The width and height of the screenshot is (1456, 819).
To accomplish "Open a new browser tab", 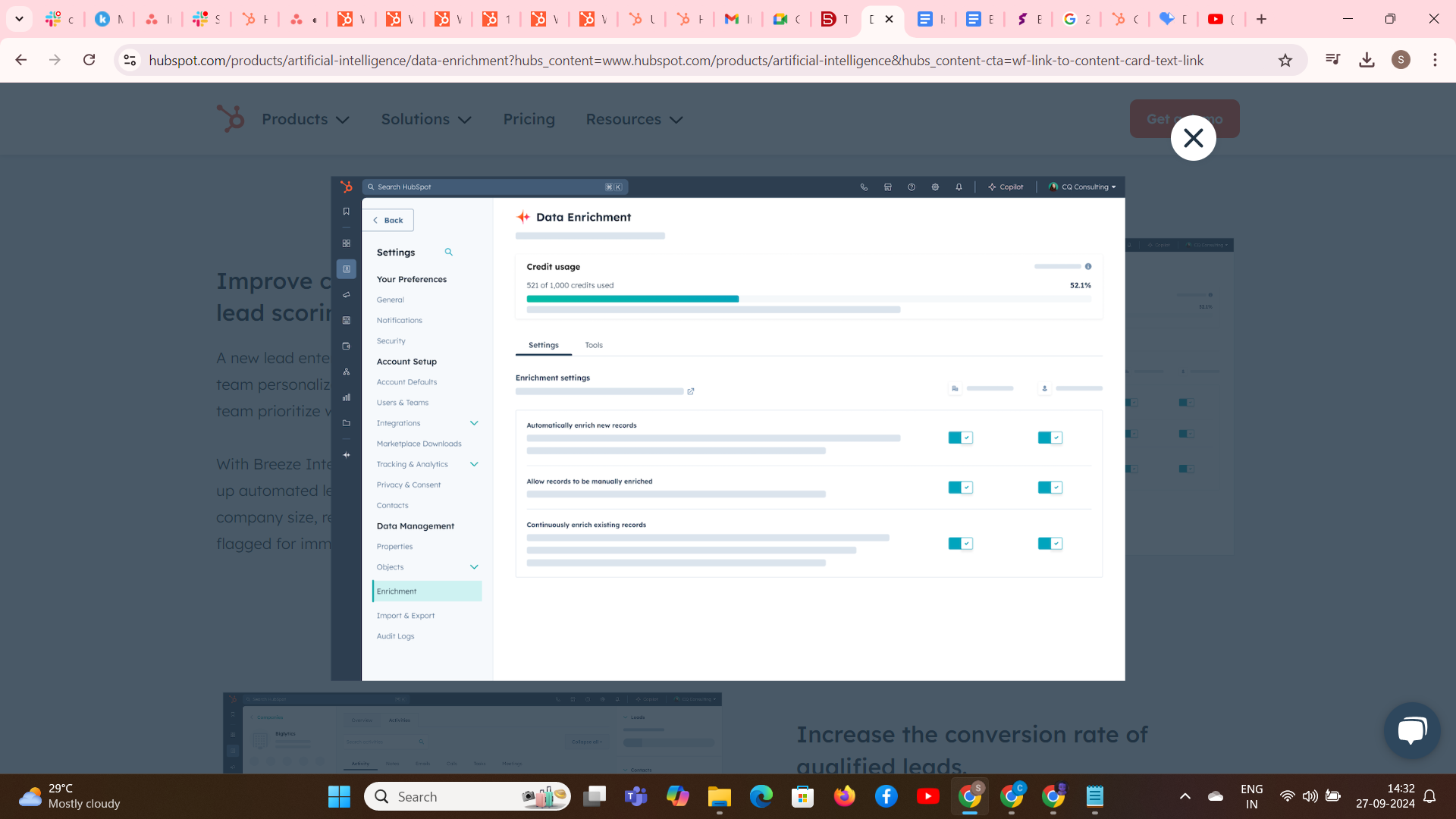I will [x=1261, y=19].
